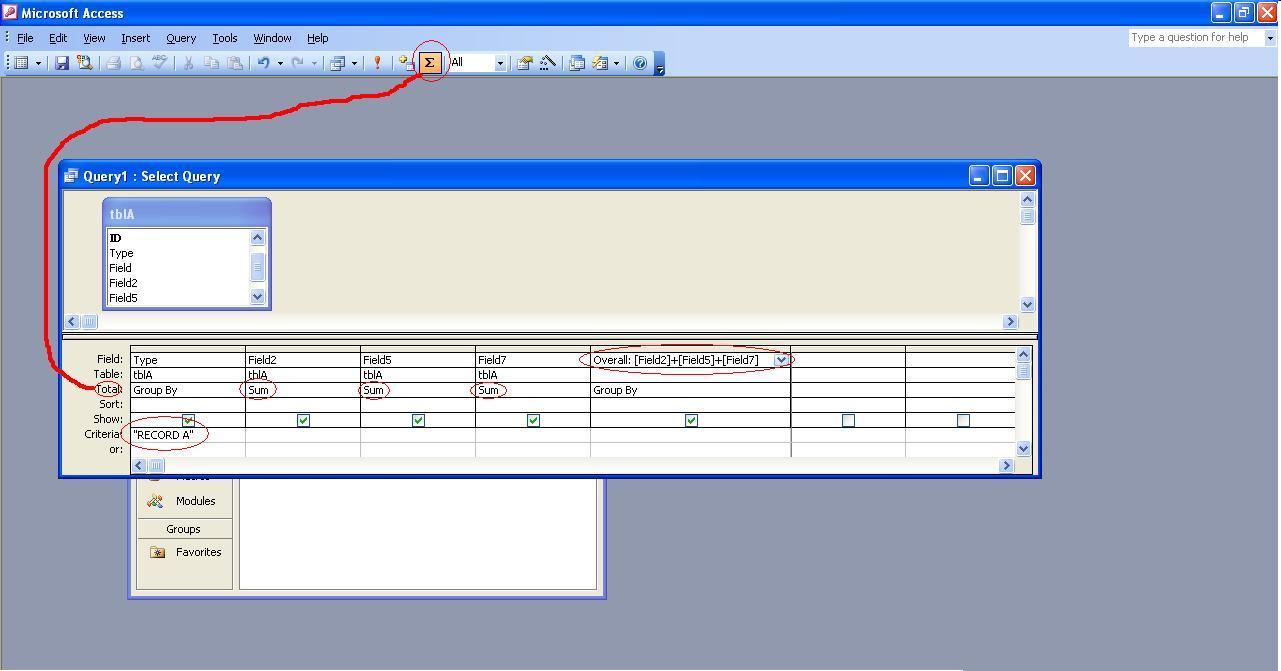The image size is (1281, 671).
Task: Click the Print toolbar icon
Action: click(x=113, y=63)
